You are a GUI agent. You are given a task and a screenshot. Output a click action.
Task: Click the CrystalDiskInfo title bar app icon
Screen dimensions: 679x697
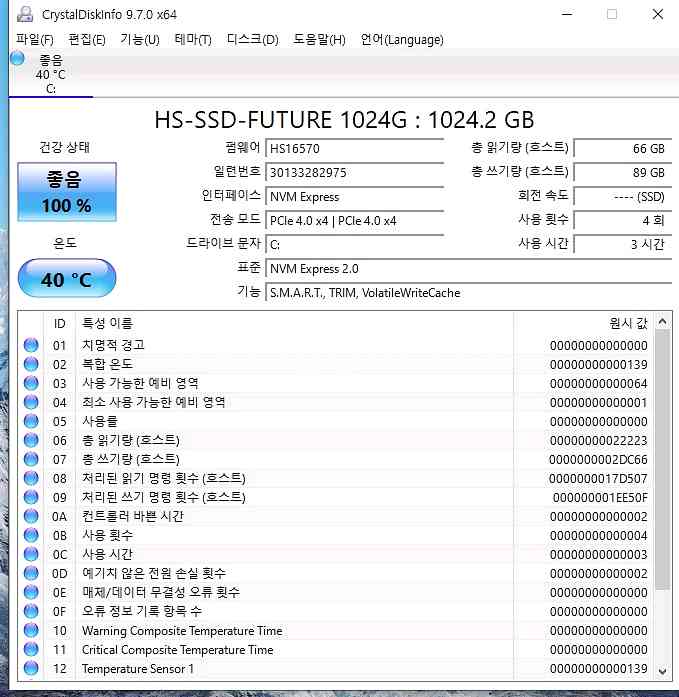click(25, 14)
